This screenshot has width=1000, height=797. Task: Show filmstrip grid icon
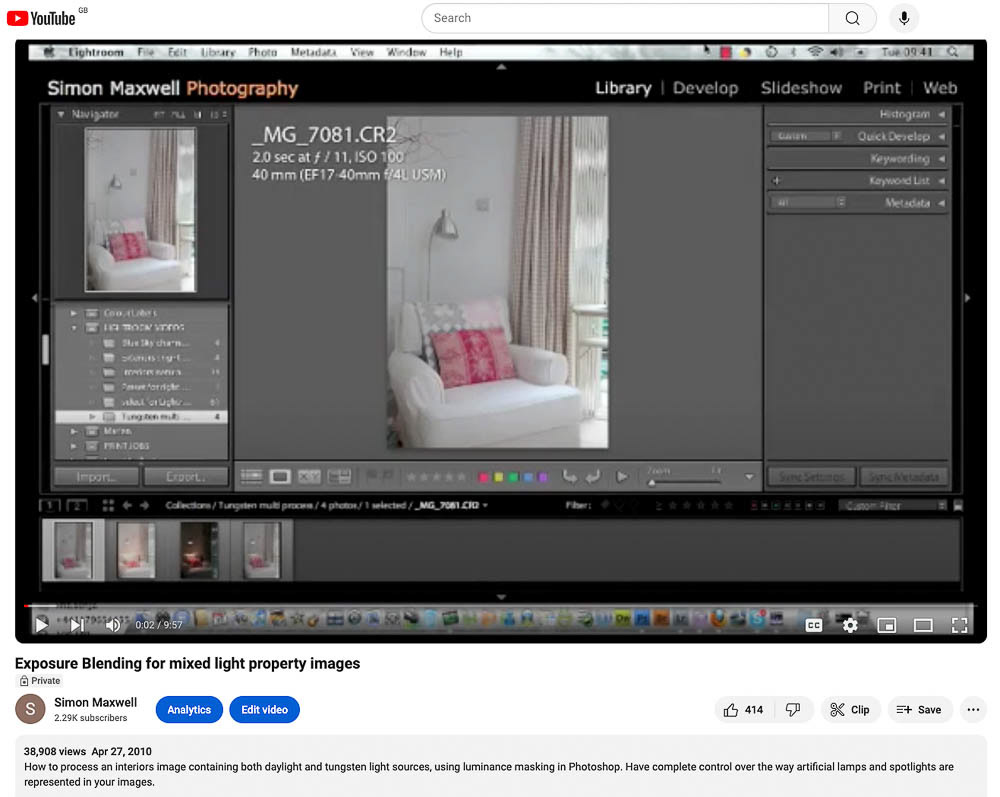tap(108, 506)
